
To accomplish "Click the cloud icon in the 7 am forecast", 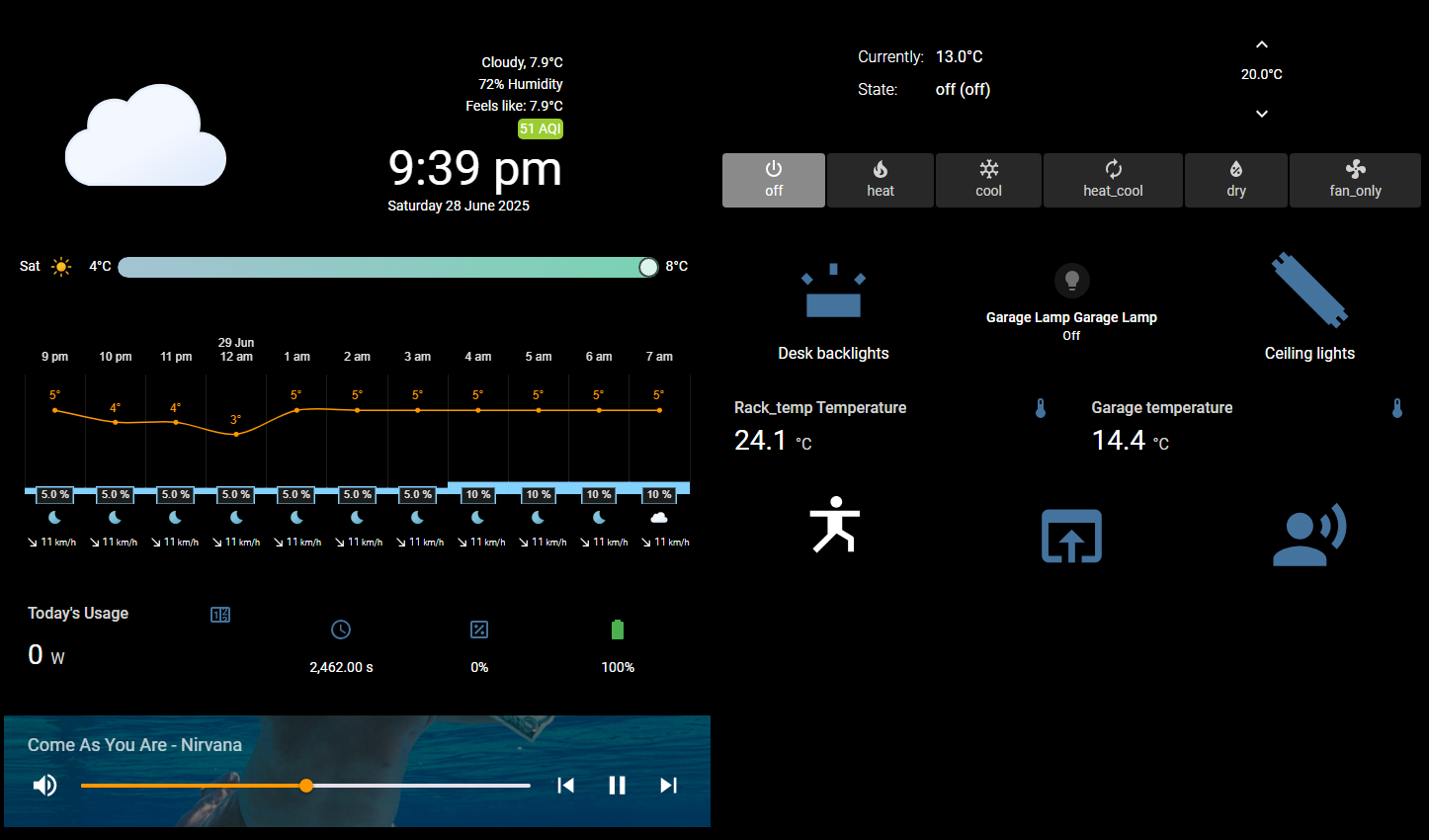I will pyautogui.click(x=659, y=518).
